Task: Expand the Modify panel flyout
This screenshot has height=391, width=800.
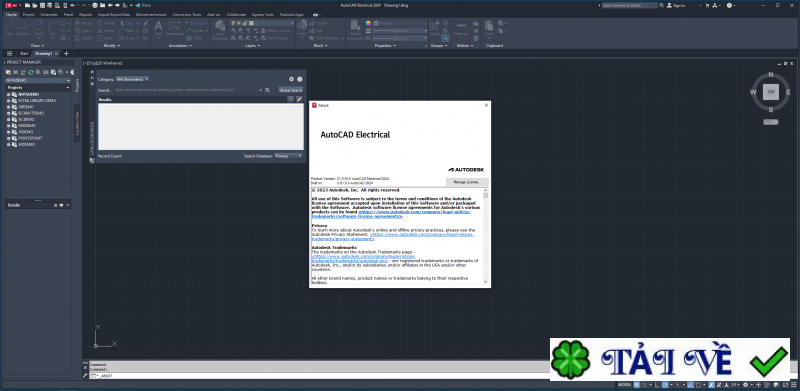Action: tap(112, 45)
